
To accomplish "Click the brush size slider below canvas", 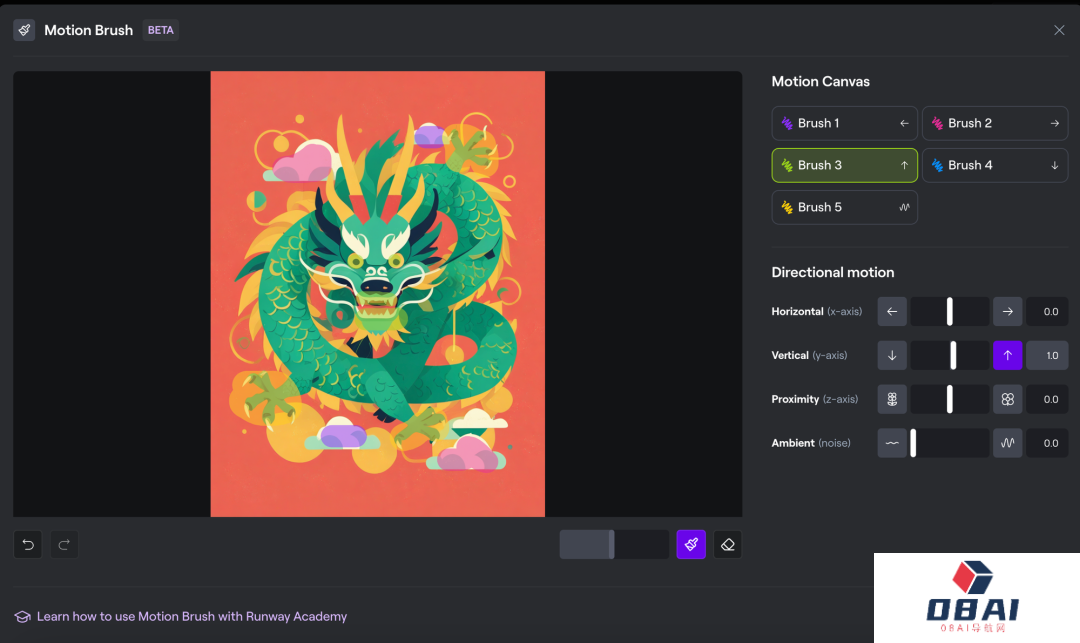I will [x=614, y=545].
